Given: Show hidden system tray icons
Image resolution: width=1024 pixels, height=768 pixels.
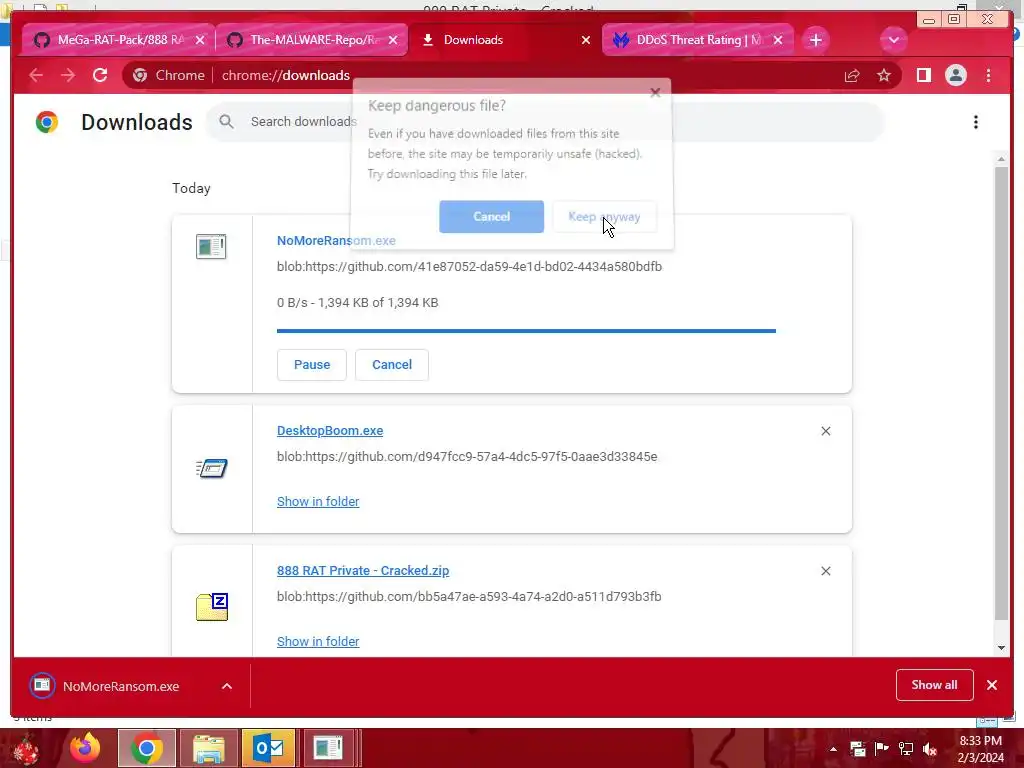Looking at the screenshot, I should pyautogui.click(x=833, y=749).
